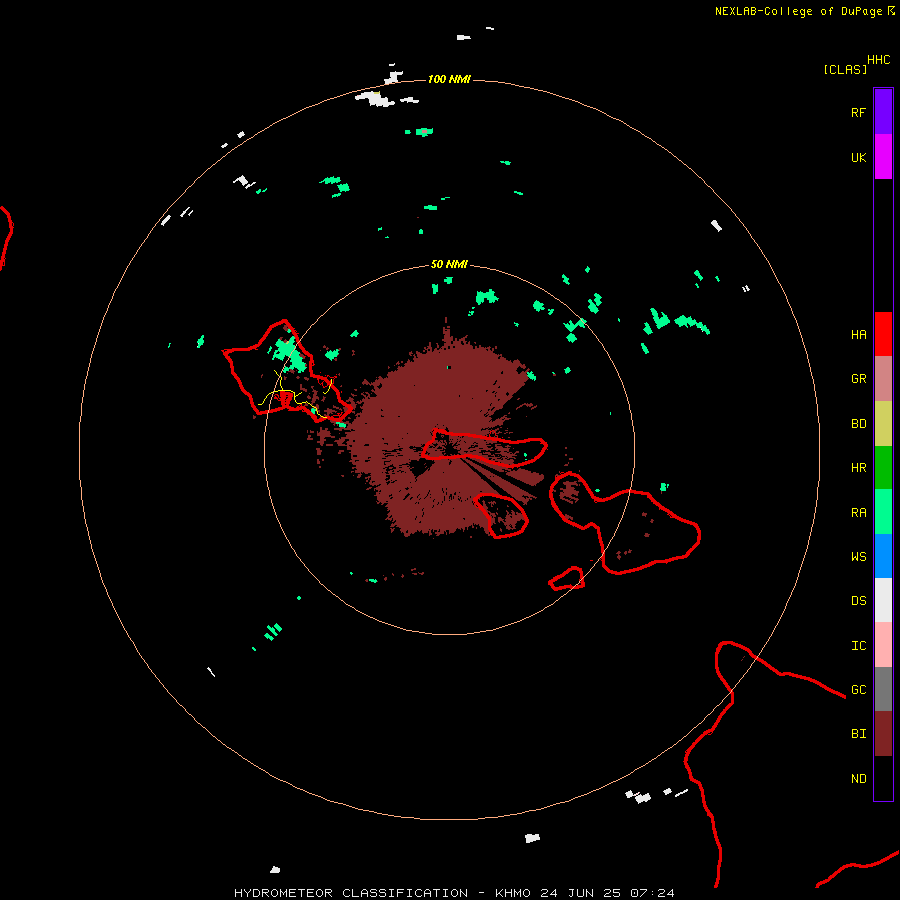Click the WS blue legend swatch
Screen dimensions: 900x900
pos(883,556)
